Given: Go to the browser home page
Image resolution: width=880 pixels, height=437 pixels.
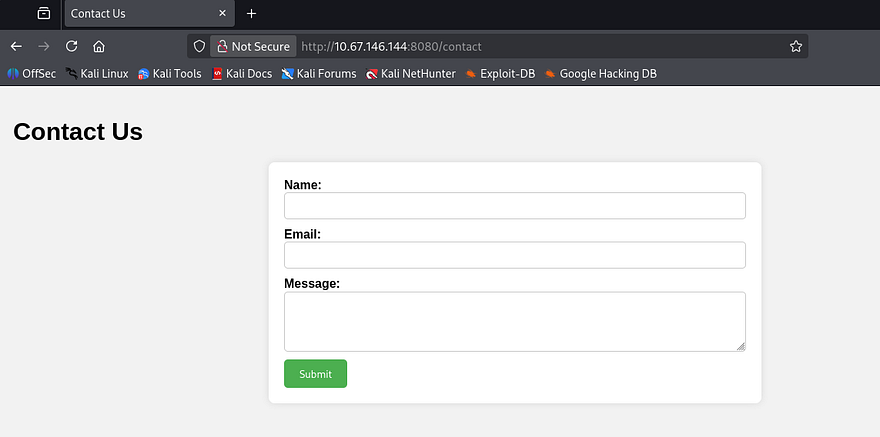Looking at the screenshot, I should coord(99,46).
